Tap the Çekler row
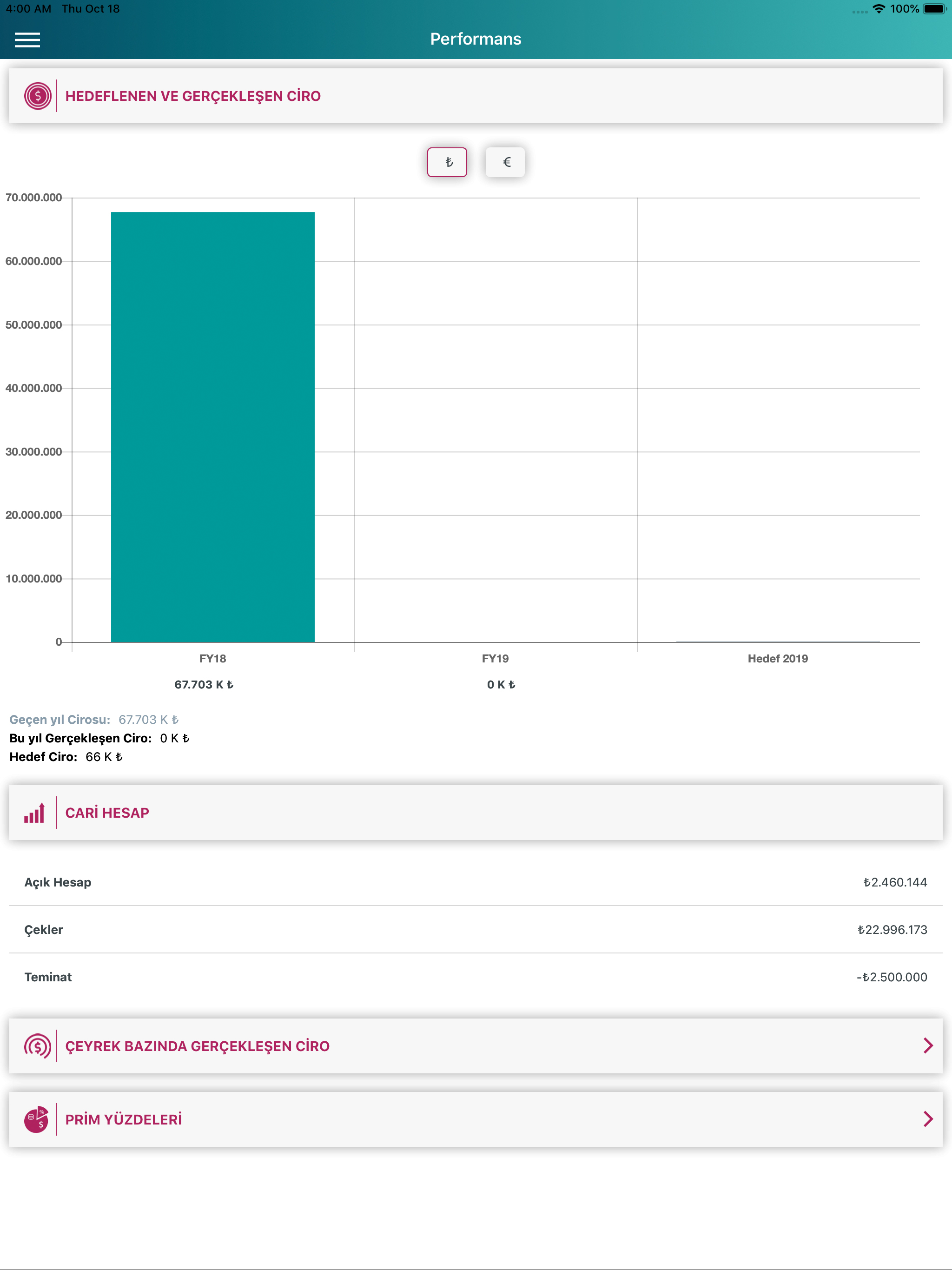This screenshot has height=1270, width=952. [476, 930]
